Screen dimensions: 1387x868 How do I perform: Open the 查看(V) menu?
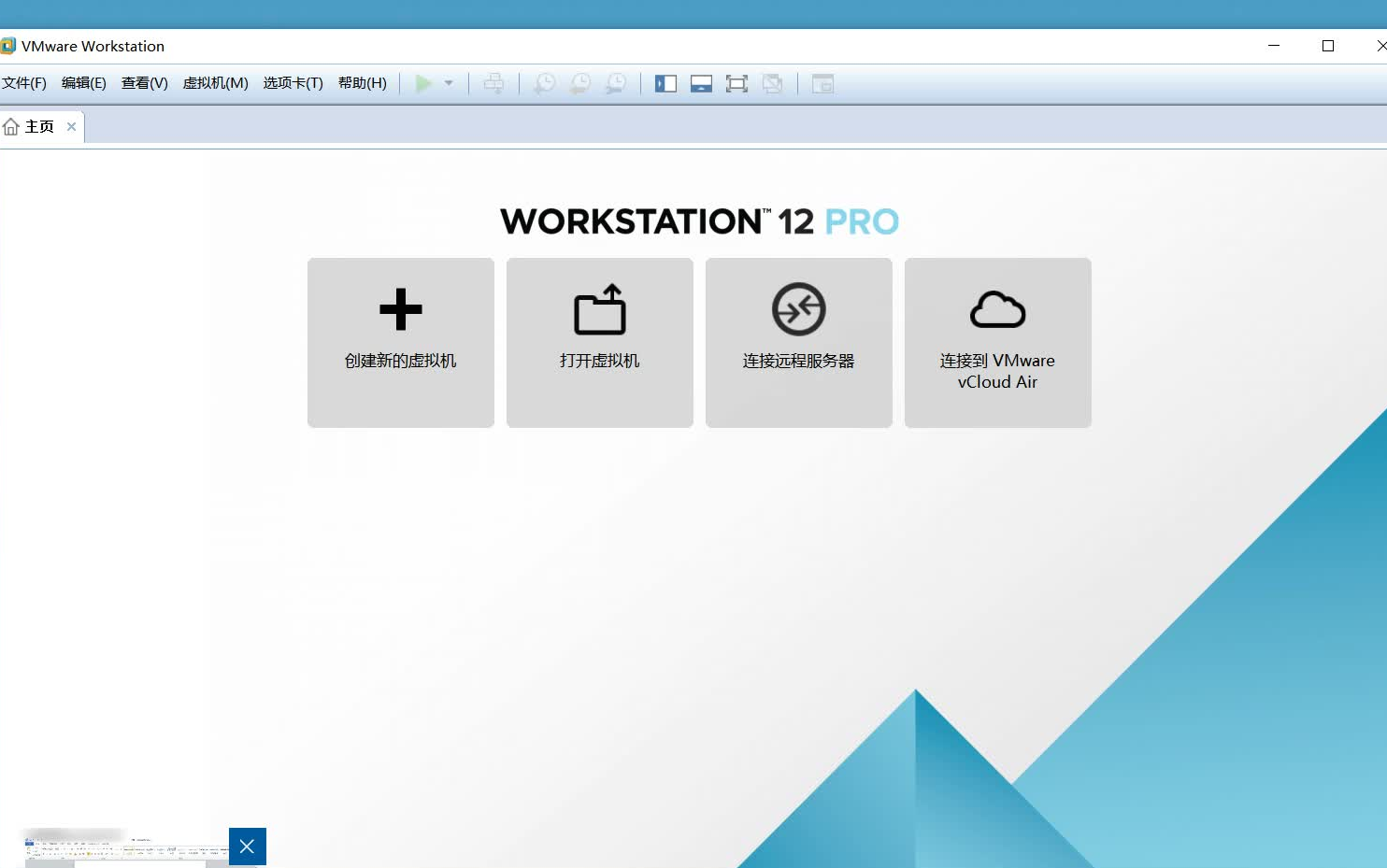pyautogui.click(x=145, y=83)
